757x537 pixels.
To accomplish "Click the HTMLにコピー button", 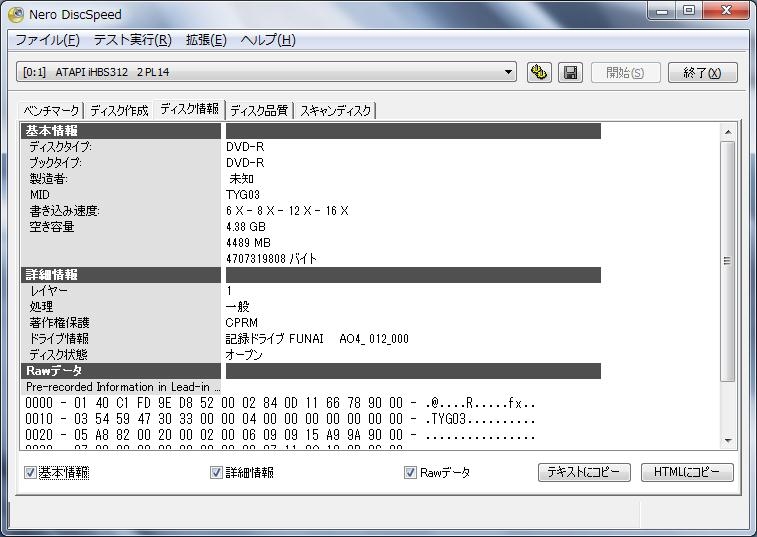I will point(687,472).
